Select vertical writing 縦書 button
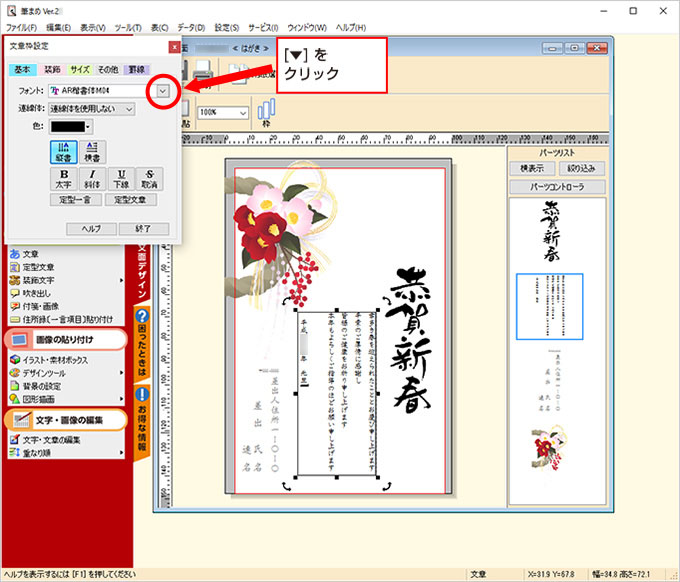The height and width of the screenshot is (582, 680). 63,152
